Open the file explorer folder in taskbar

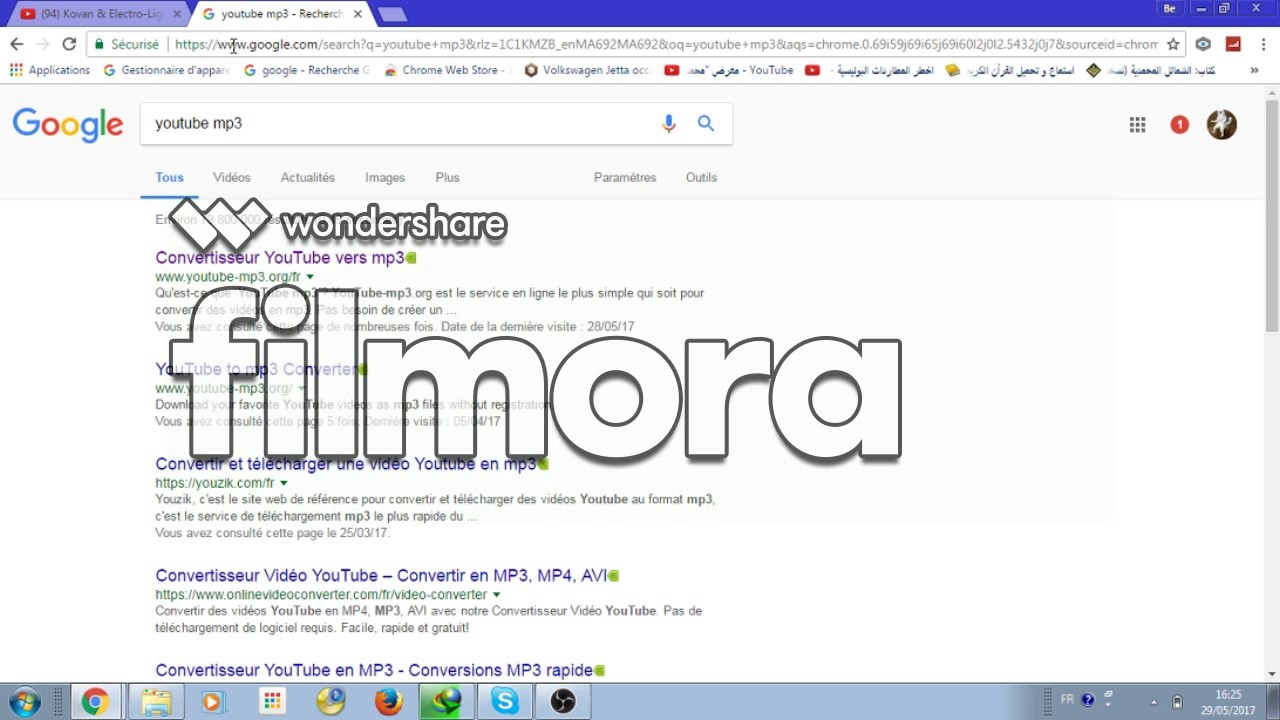tap(156, 702)
